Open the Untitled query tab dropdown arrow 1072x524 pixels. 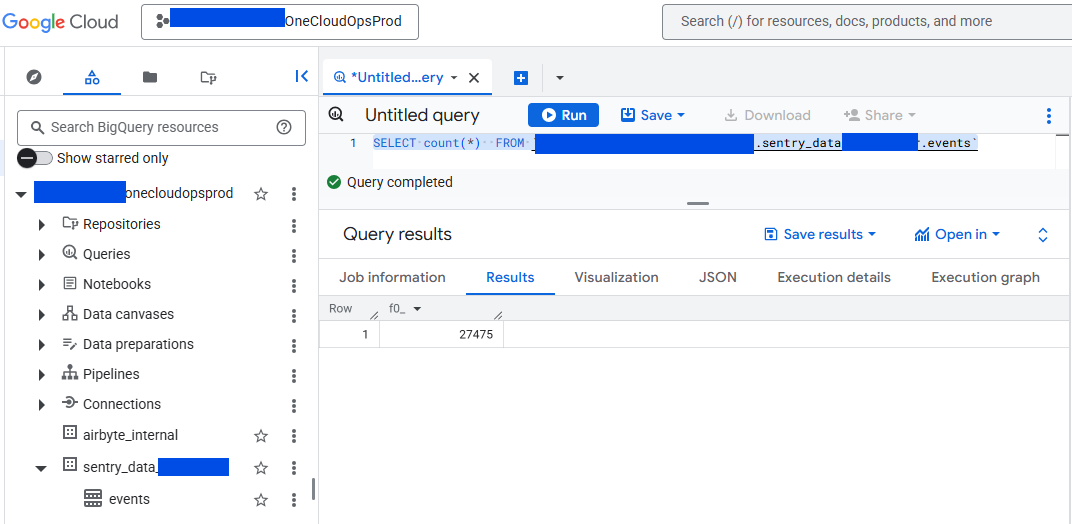(454, 78)
